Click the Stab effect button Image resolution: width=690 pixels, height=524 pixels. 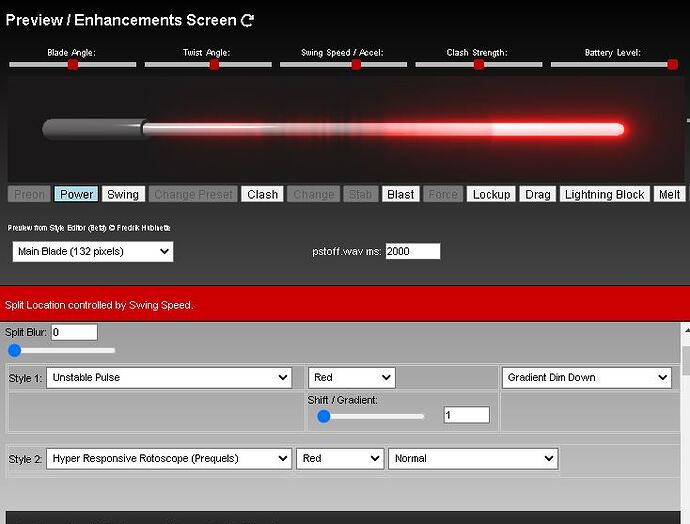click(x=360, y=194)
